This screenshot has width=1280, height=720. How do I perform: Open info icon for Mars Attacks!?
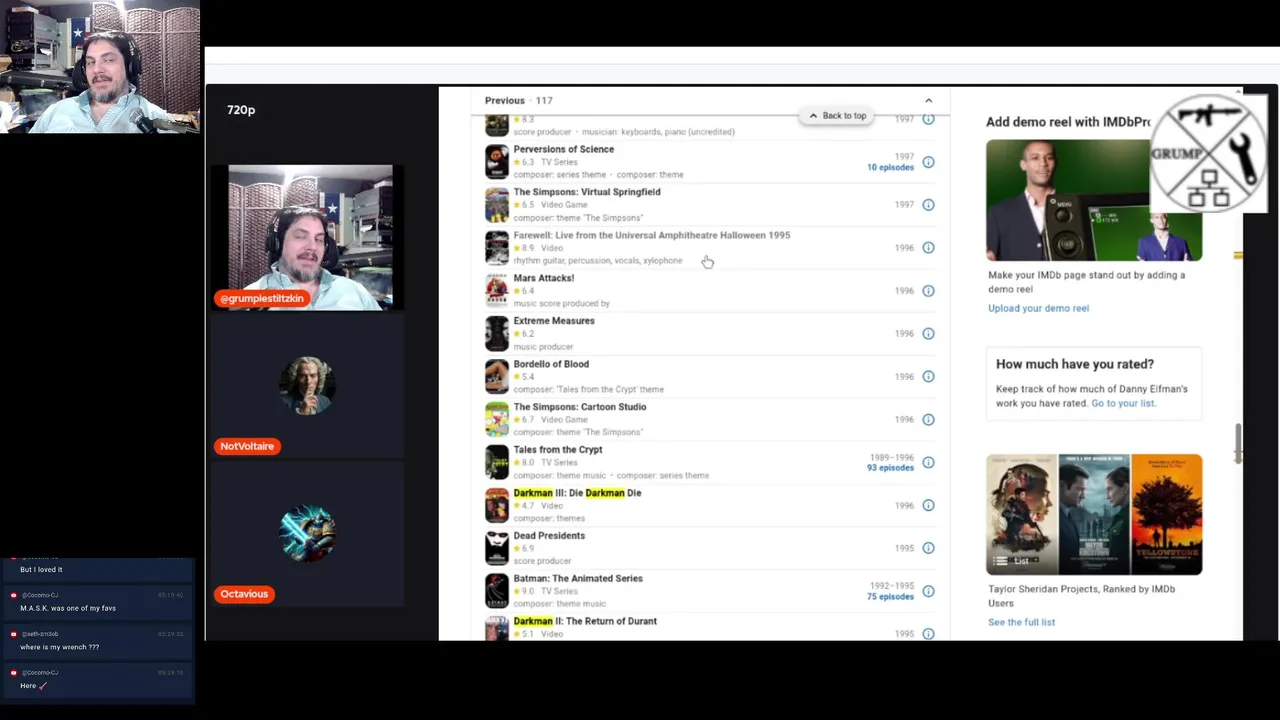tap(928, 291)
